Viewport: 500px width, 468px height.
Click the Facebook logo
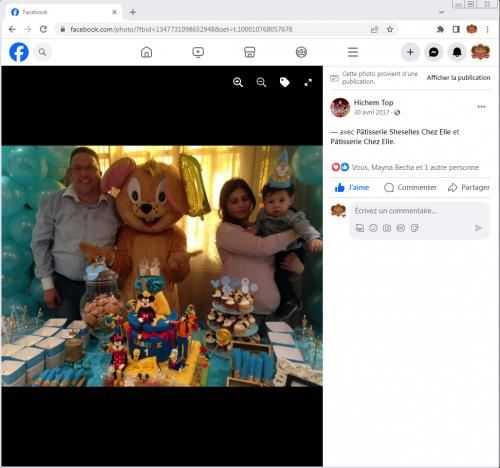click(19, 52)
